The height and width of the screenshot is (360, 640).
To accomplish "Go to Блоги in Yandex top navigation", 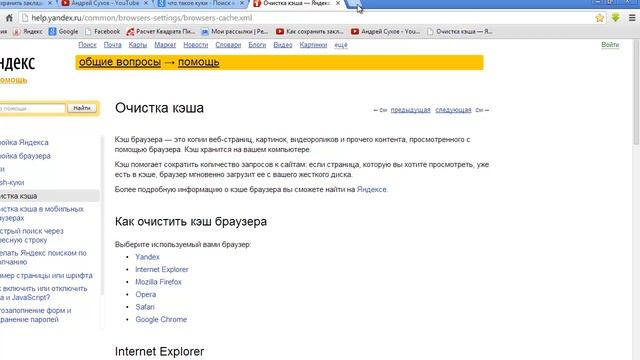I will coord(257,45).
